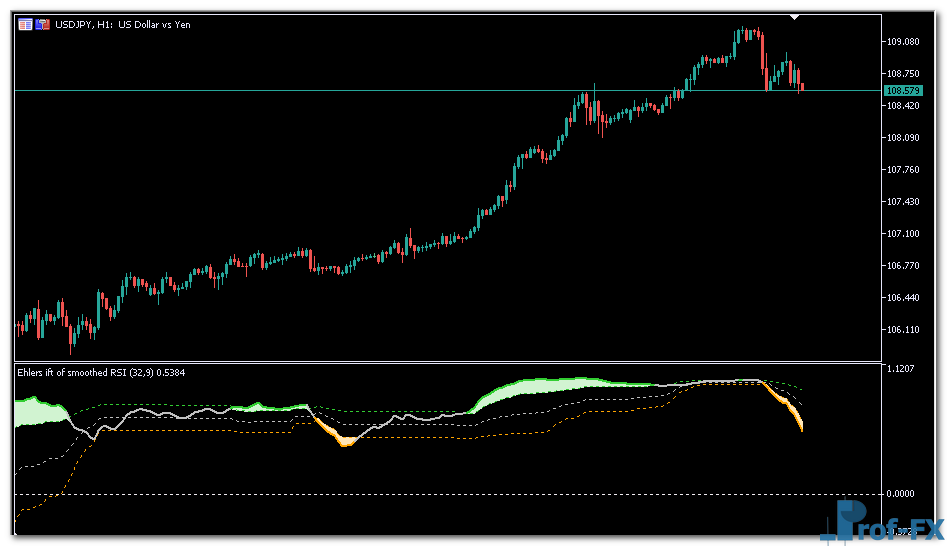Select the orange dip in indicator middle

point(345,440)
